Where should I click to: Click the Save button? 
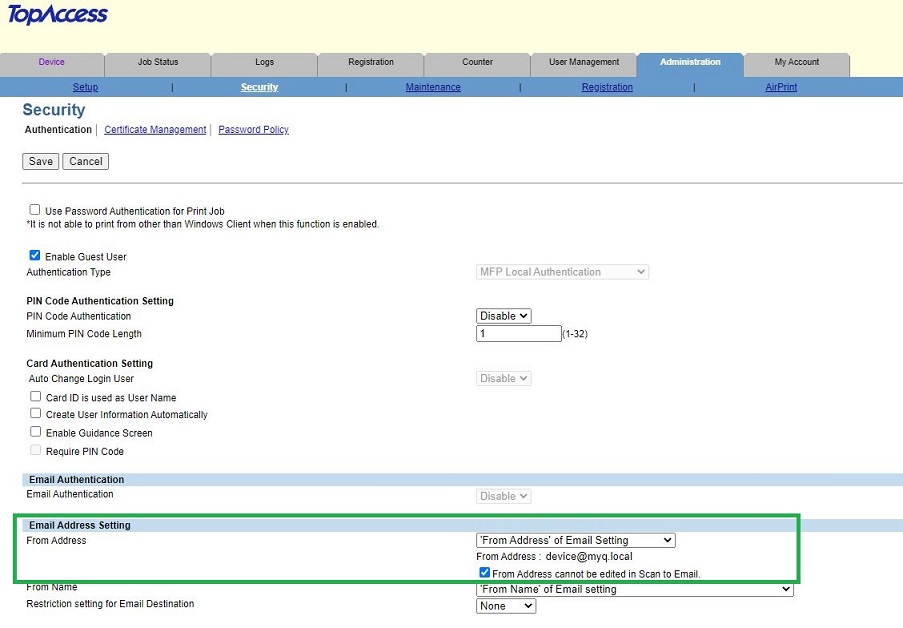(39, 161)
